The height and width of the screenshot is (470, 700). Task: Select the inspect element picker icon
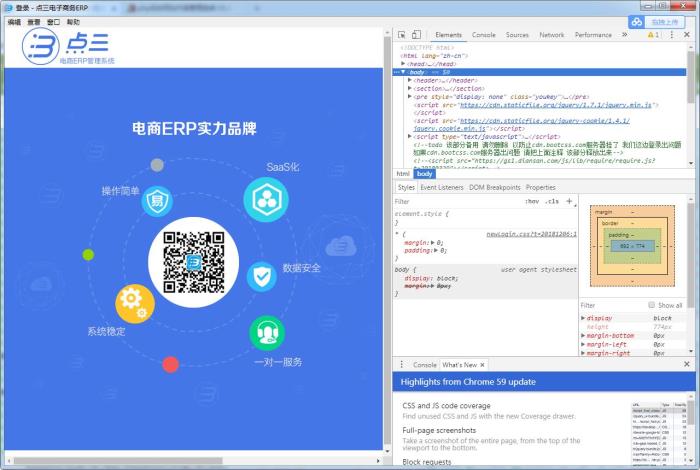[401, 35]
